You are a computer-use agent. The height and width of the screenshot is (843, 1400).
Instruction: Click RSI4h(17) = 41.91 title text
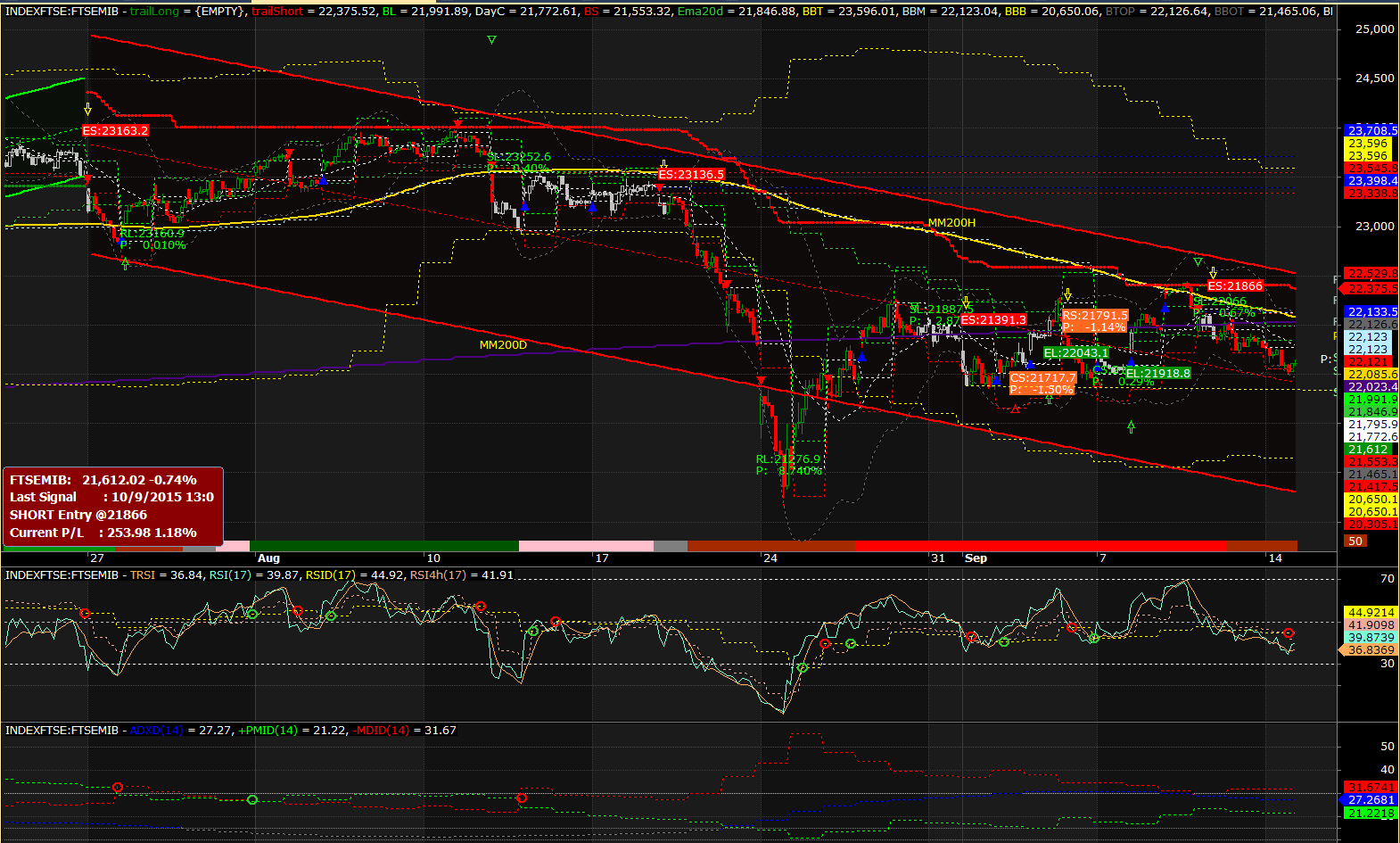461,575
